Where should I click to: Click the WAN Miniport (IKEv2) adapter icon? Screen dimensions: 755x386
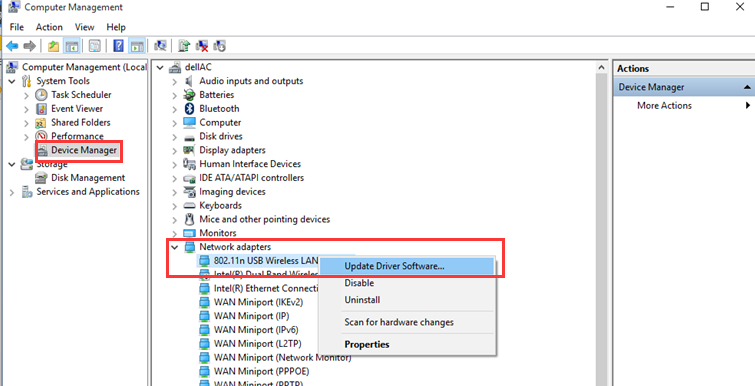[205, 303]
